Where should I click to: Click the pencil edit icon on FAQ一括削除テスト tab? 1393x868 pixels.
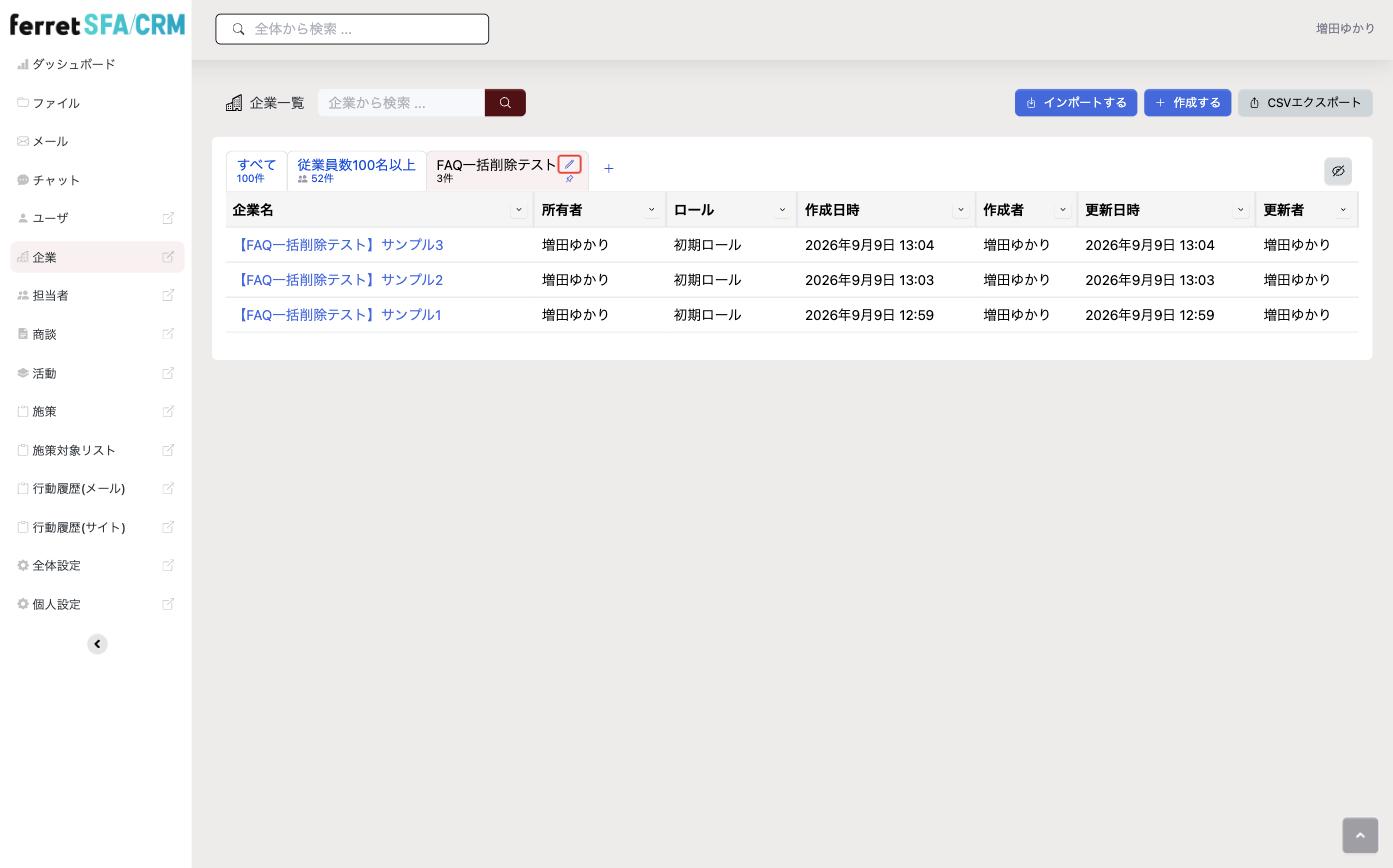point(569,164)
